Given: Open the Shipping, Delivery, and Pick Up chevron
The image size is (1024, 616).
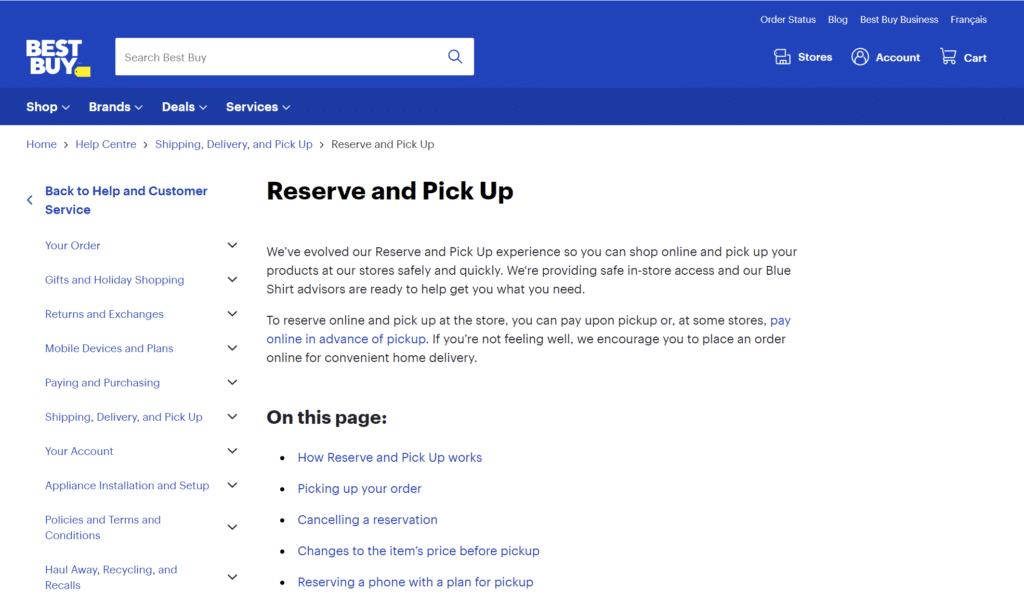Looking at the screenshot, I should 232,417.
